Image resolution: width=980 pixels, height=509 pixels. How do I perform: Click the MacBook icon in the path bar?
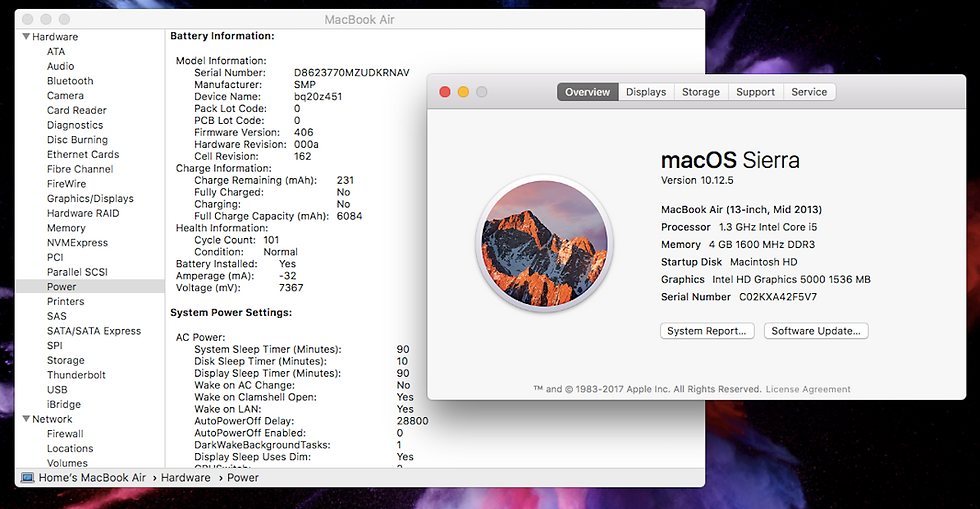(27, 478)
